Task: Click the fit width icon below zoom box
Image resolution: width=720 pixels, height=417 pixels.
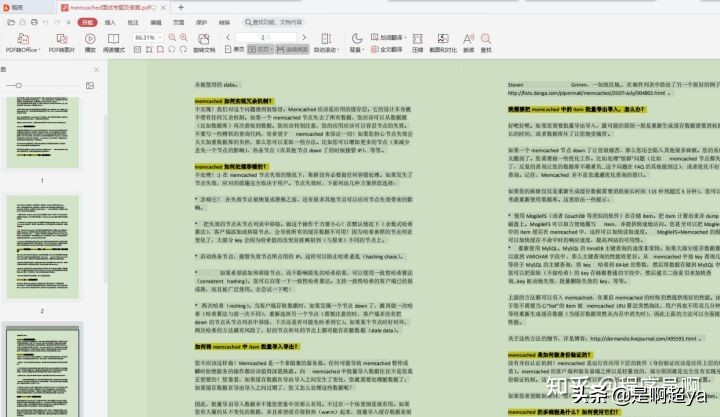Action: (x=160, y=49)
